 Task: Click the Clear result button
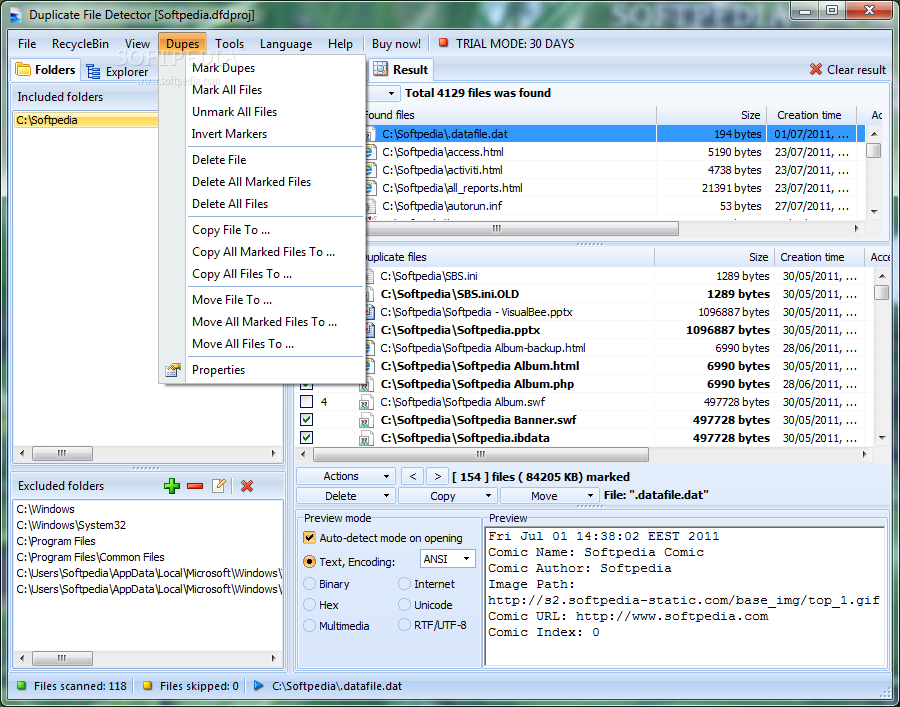click(x=848, y=69)
